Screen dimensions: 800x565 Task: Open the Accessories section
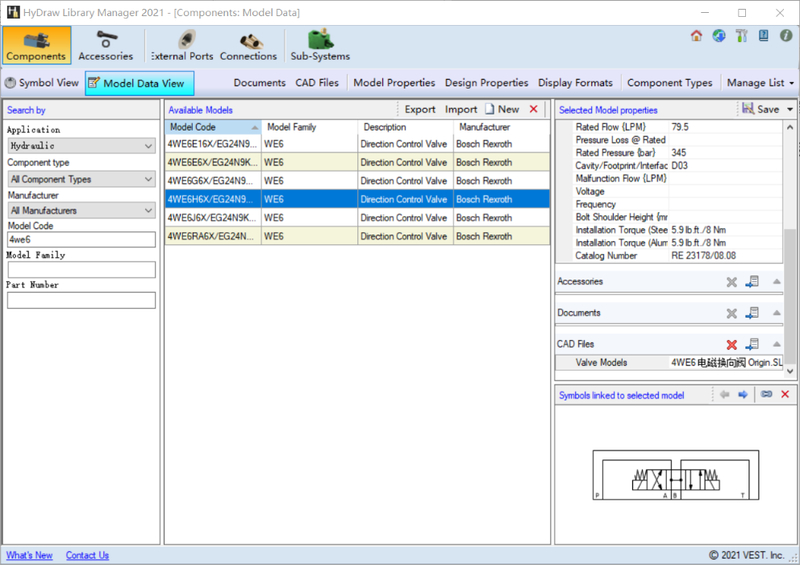click(106, 45)
